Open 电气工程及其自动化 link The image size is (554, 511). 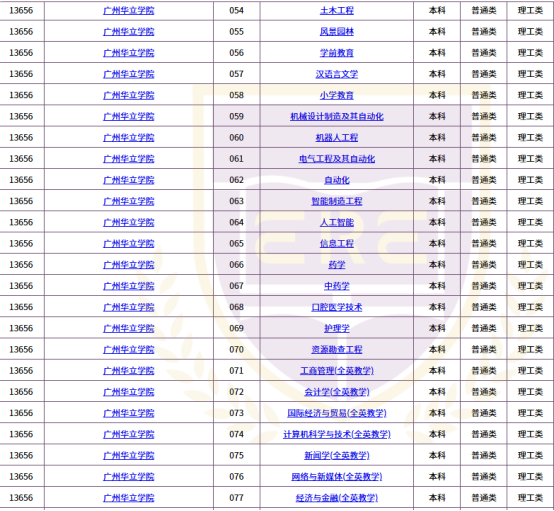336,159
